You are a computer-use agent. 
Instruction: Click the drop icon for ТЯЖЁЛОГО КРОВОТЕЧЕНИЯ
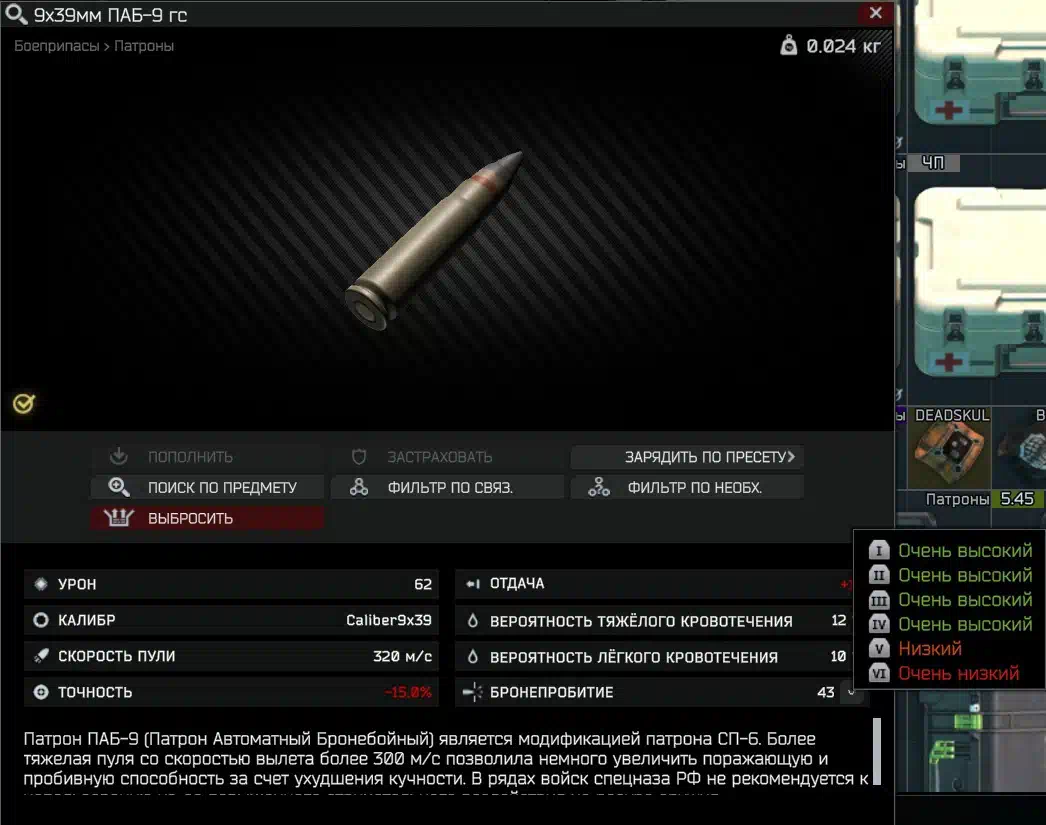[472, 620]
